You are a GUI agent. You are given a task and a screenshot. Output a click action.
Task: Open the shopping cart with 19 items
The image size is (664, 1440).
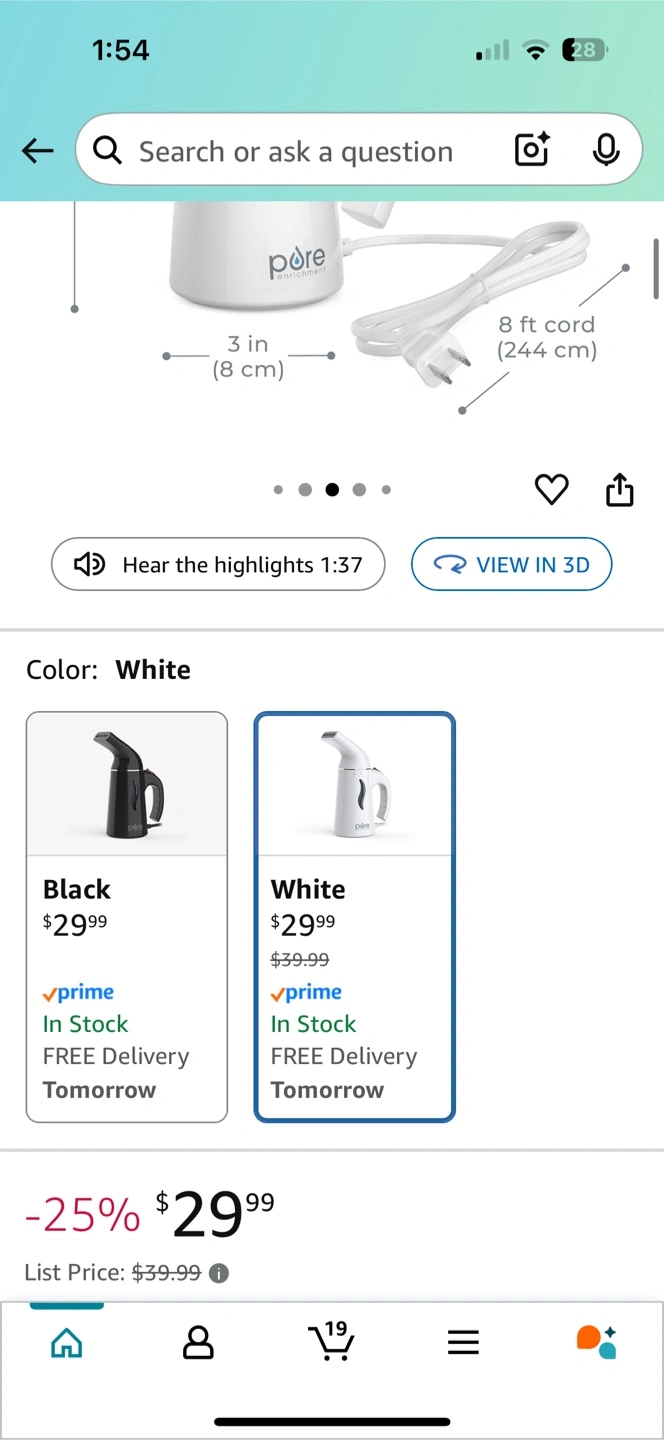click(x=330, y=1341)
